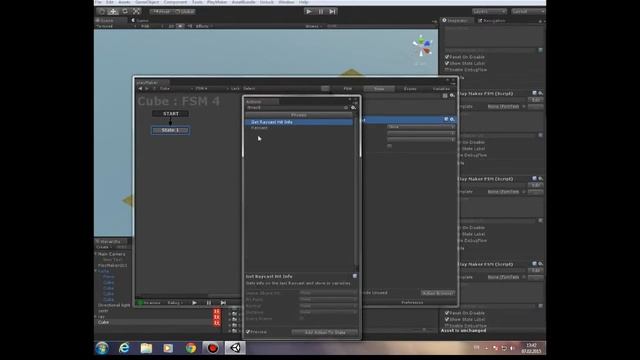Image resolution: width=640 pixels, height=360 pixels.
Task: Toggle 2D mode in the Scene view
Action: (171, 26)
